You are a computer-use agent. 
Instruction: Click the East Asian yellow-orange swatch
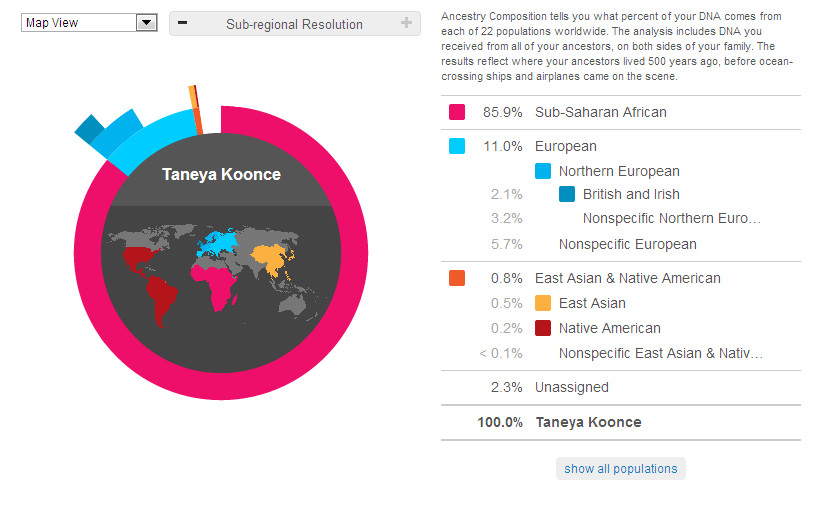(543, 303)
